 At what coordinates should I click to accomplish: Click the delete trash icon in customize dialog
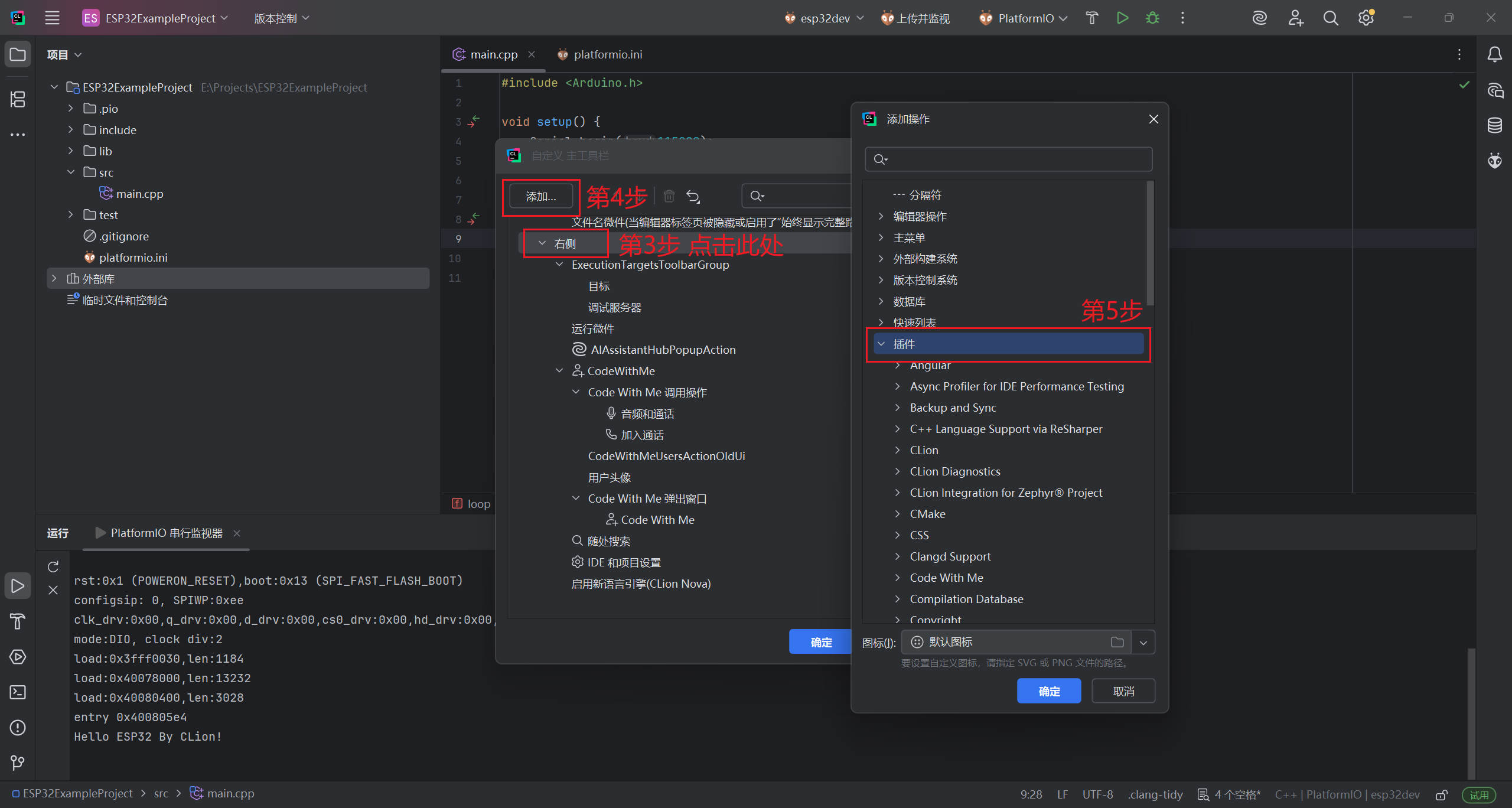tap(669, 196)
